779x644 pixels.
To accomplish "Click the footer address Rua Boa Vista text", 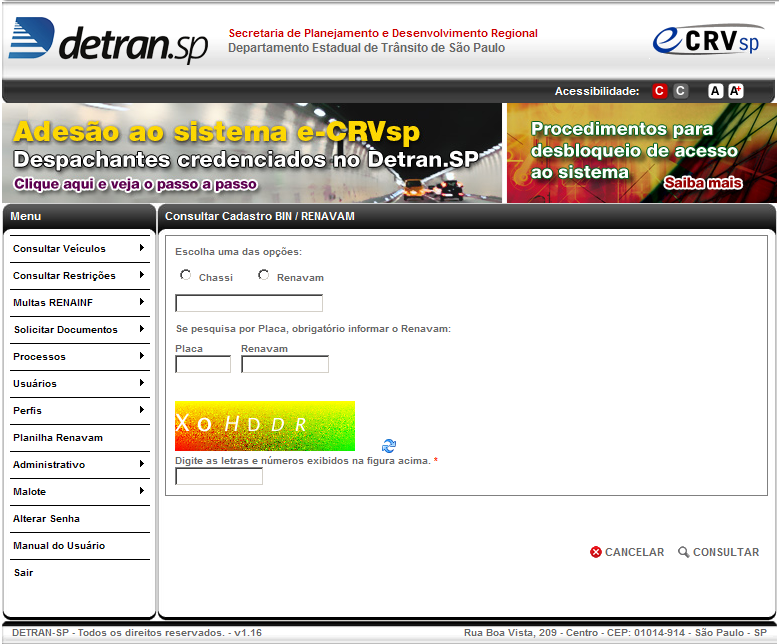I will (615, 633).
